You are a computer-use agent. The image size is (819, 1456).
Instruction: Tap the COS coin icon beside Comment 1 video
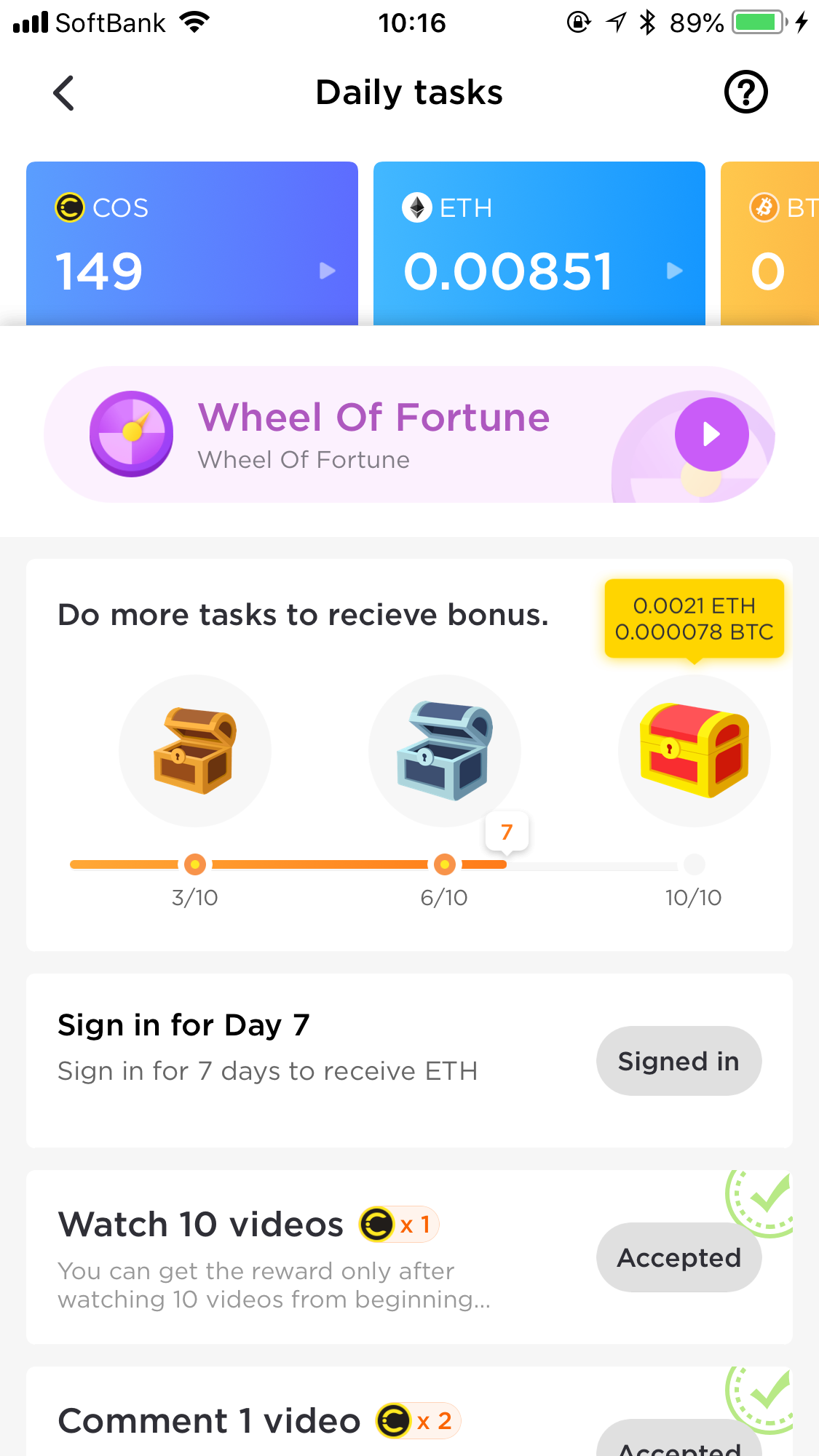click(394, 1420)
